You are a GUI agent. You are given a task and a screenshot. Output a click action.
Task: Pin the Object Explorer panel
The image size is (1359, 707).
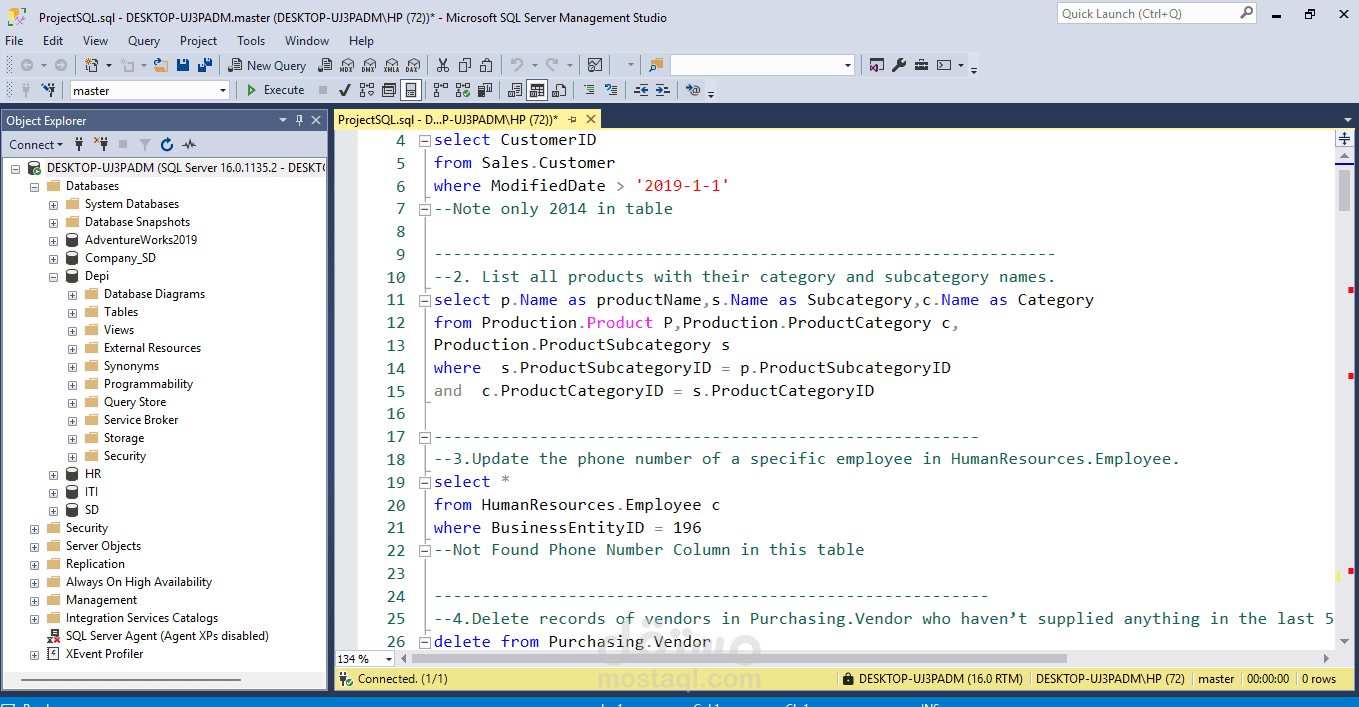pyautogui.click(x=299, y=120)
